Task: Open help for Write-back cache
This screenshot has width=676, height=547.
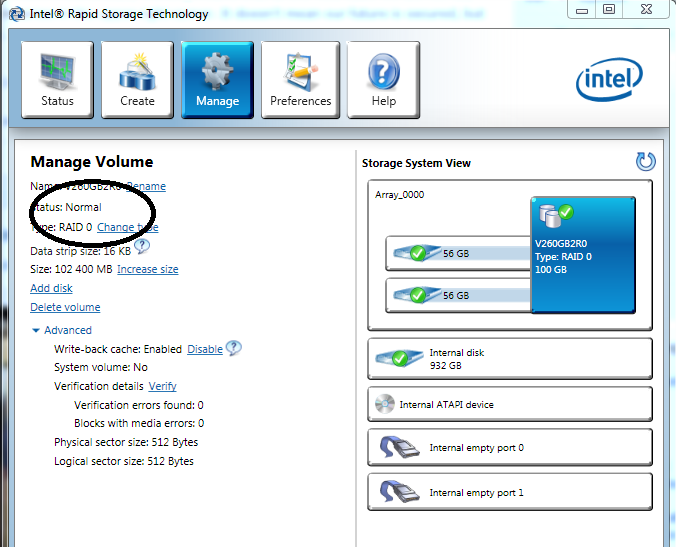Action: coord(234,348)
